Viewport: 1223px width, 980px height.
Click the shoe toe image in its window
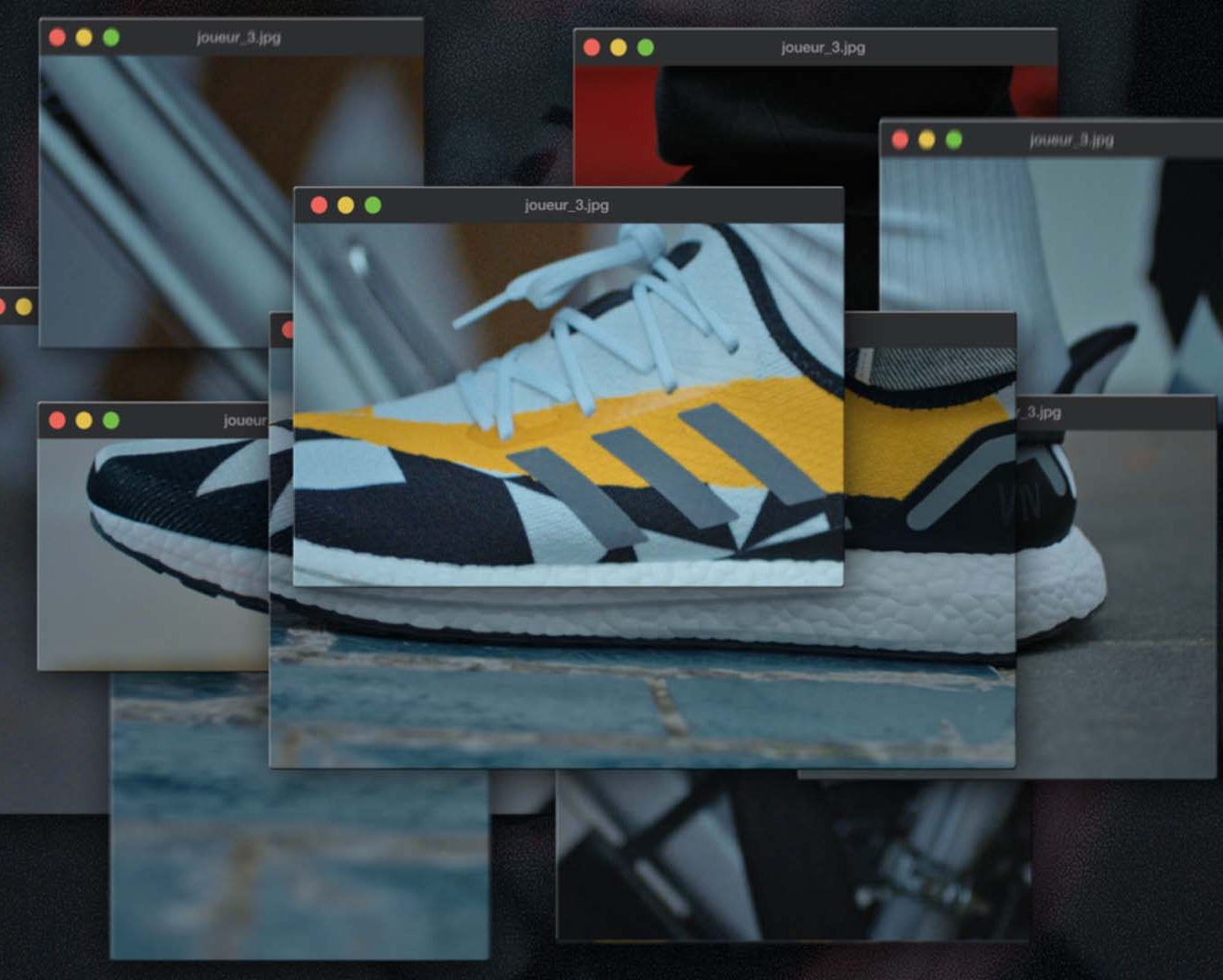point(153,554)
